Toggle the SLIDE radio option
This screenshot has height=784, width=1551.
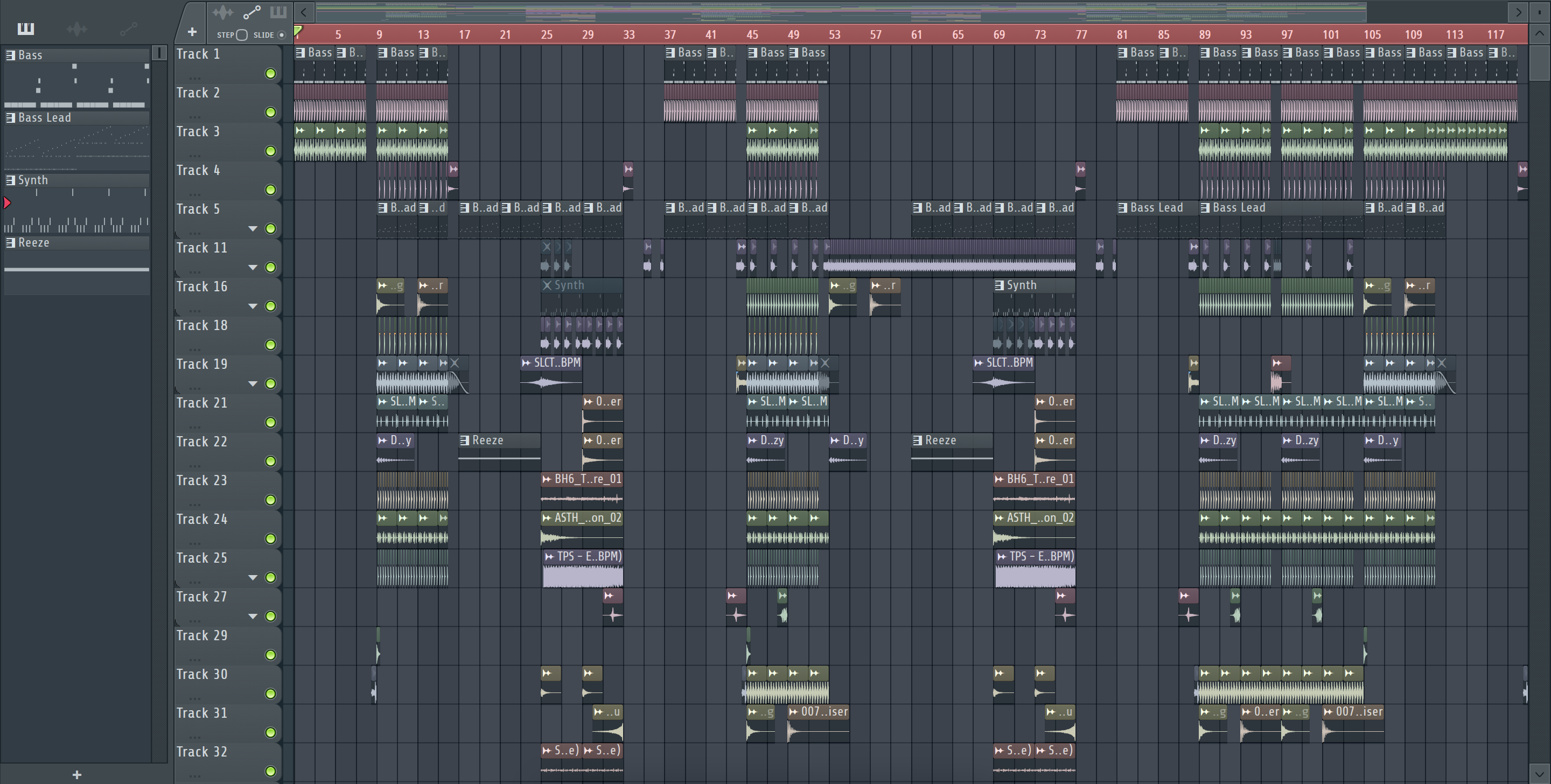tap(281, 35)
